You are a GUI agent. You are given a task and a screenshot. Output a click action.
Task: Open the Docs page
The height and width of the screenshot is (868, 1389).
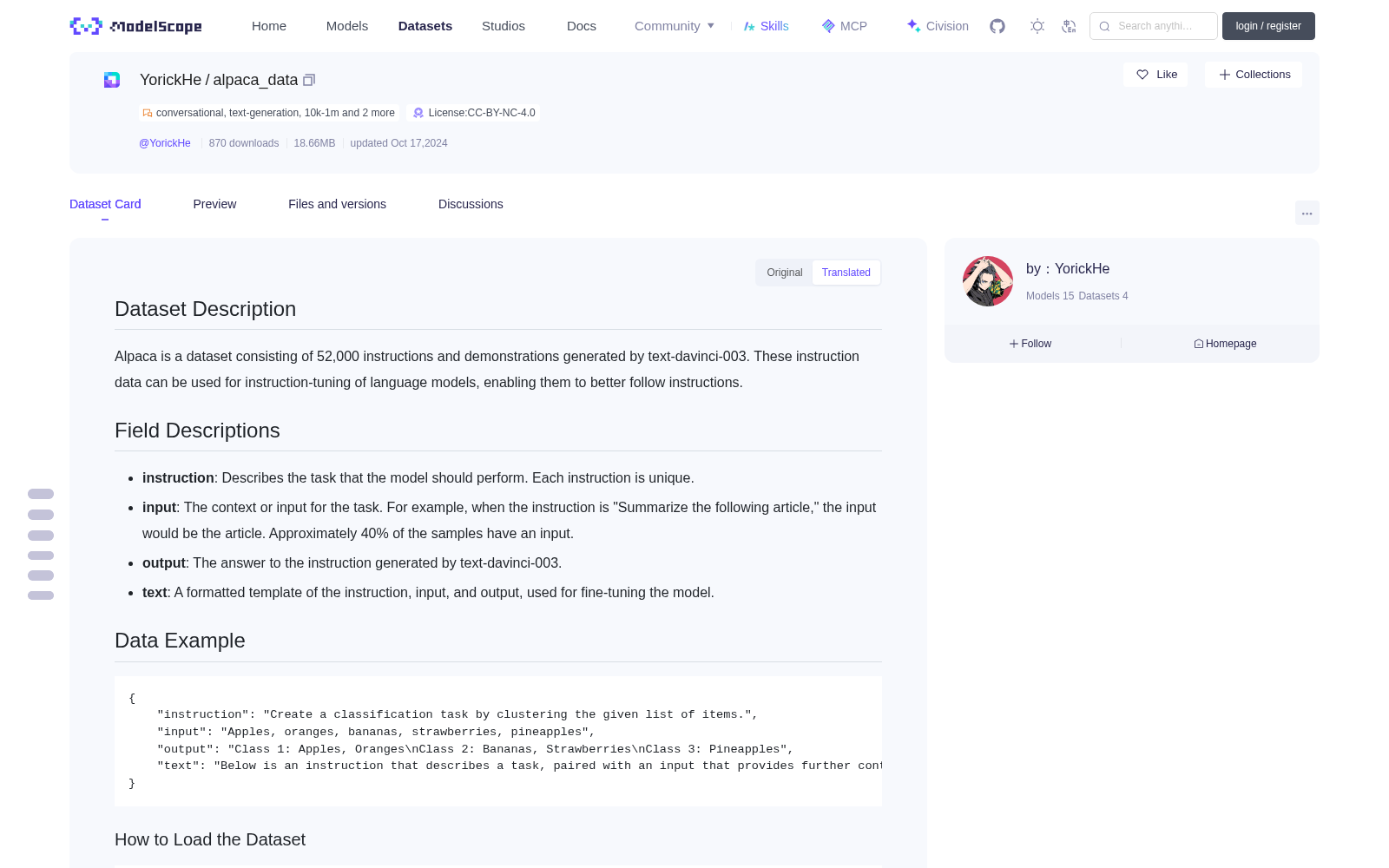coord(582,26)
